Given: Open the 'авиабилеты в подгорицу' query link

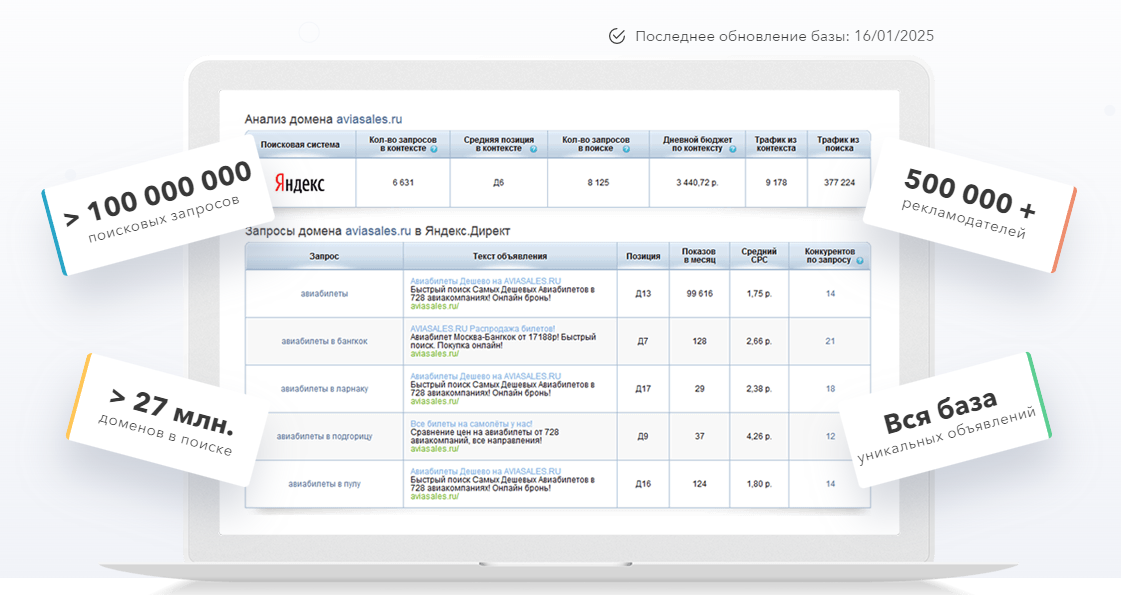Looking at the screenshot, I should pyautogui.click(x=325, y=436).
